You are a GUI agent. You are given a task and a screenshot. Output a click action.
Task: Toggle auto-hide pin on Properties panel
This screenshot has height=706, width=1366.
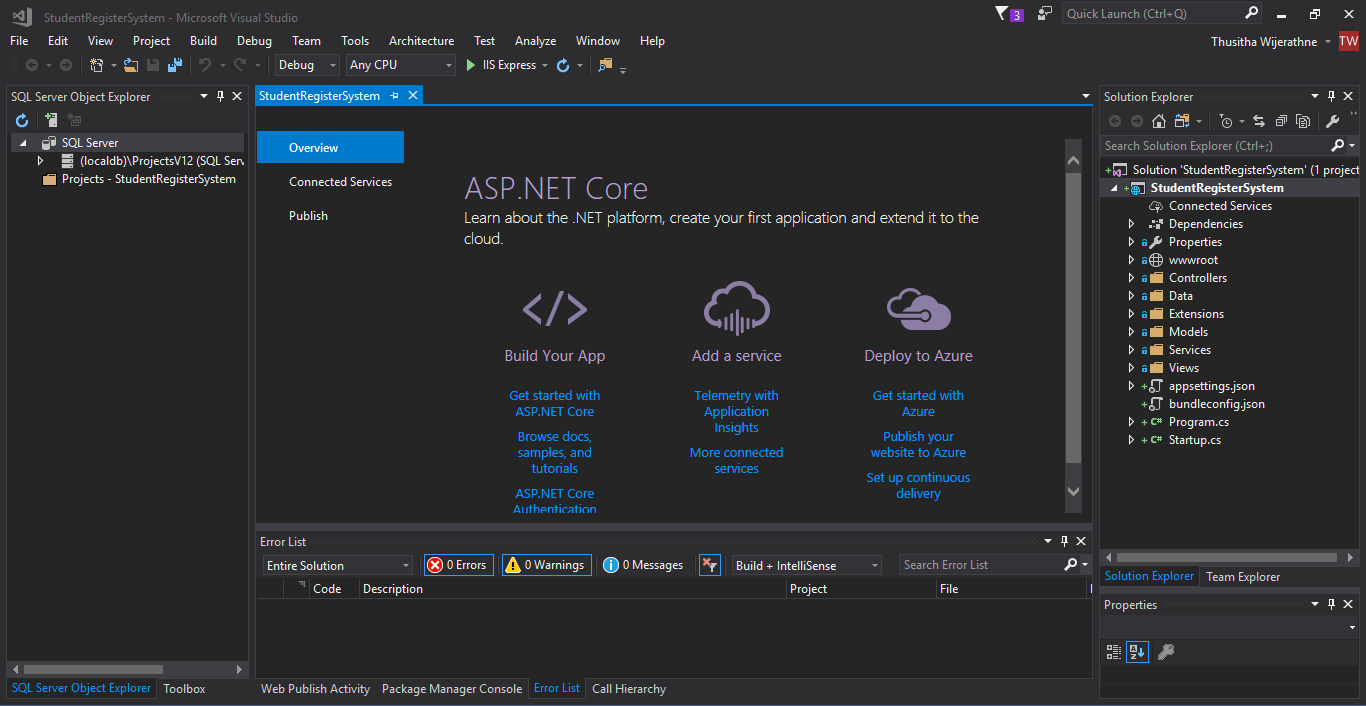(1331, 604)
